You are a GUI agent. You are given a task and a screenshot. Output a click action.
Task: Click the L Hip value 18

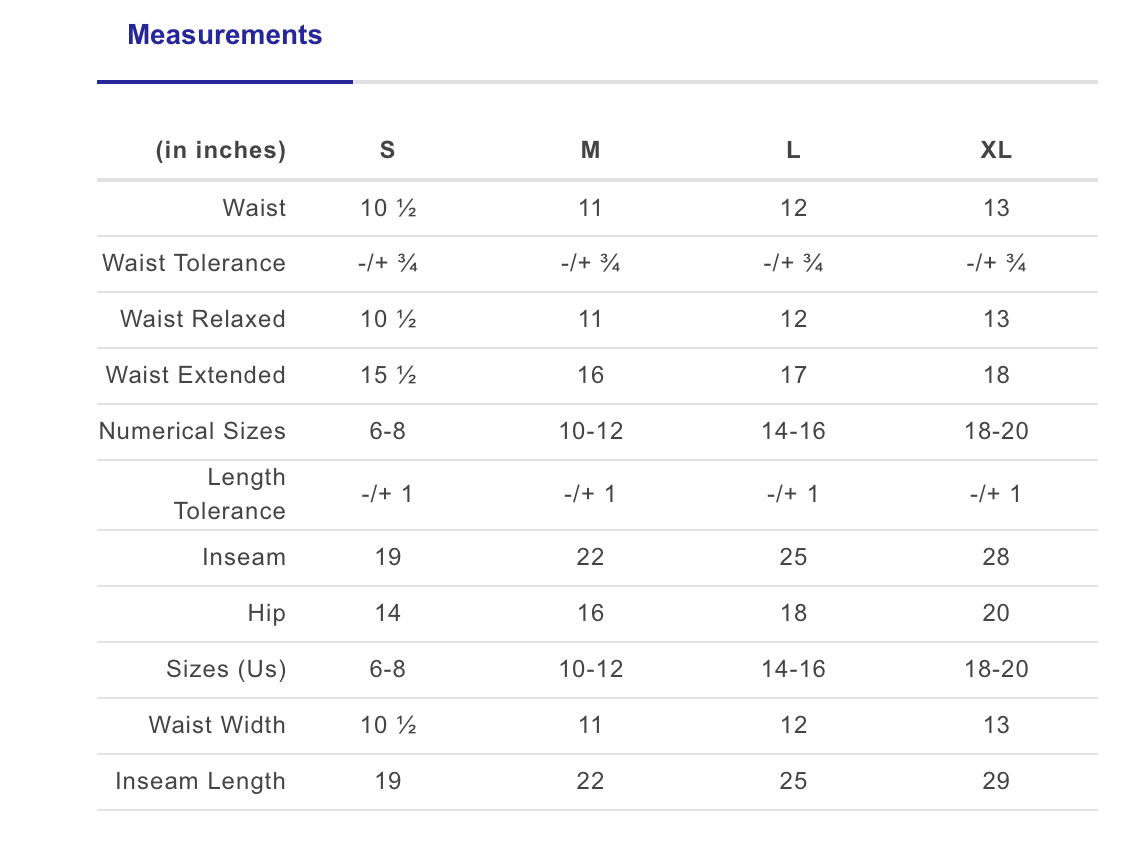[793, 613]
